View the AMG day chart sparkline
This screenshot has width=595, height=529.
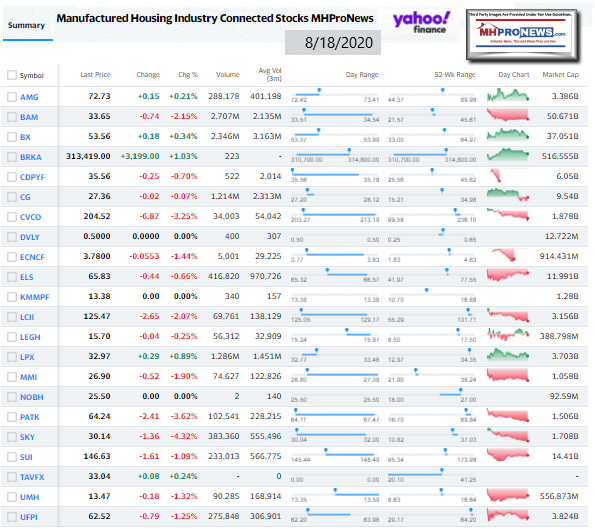coord(508,95)
